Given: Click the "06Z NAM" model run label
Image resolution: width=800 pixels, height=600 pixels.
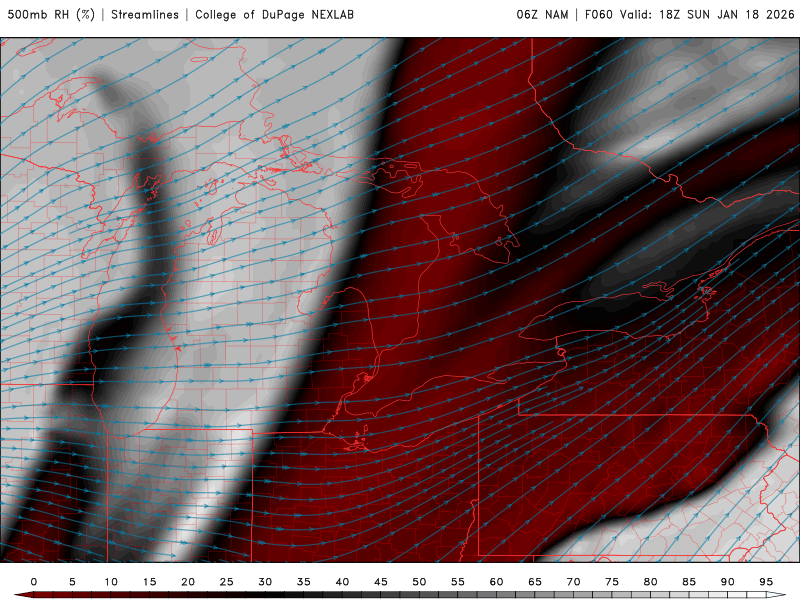Looking at the screenshot, I should [x=542, y=14].
